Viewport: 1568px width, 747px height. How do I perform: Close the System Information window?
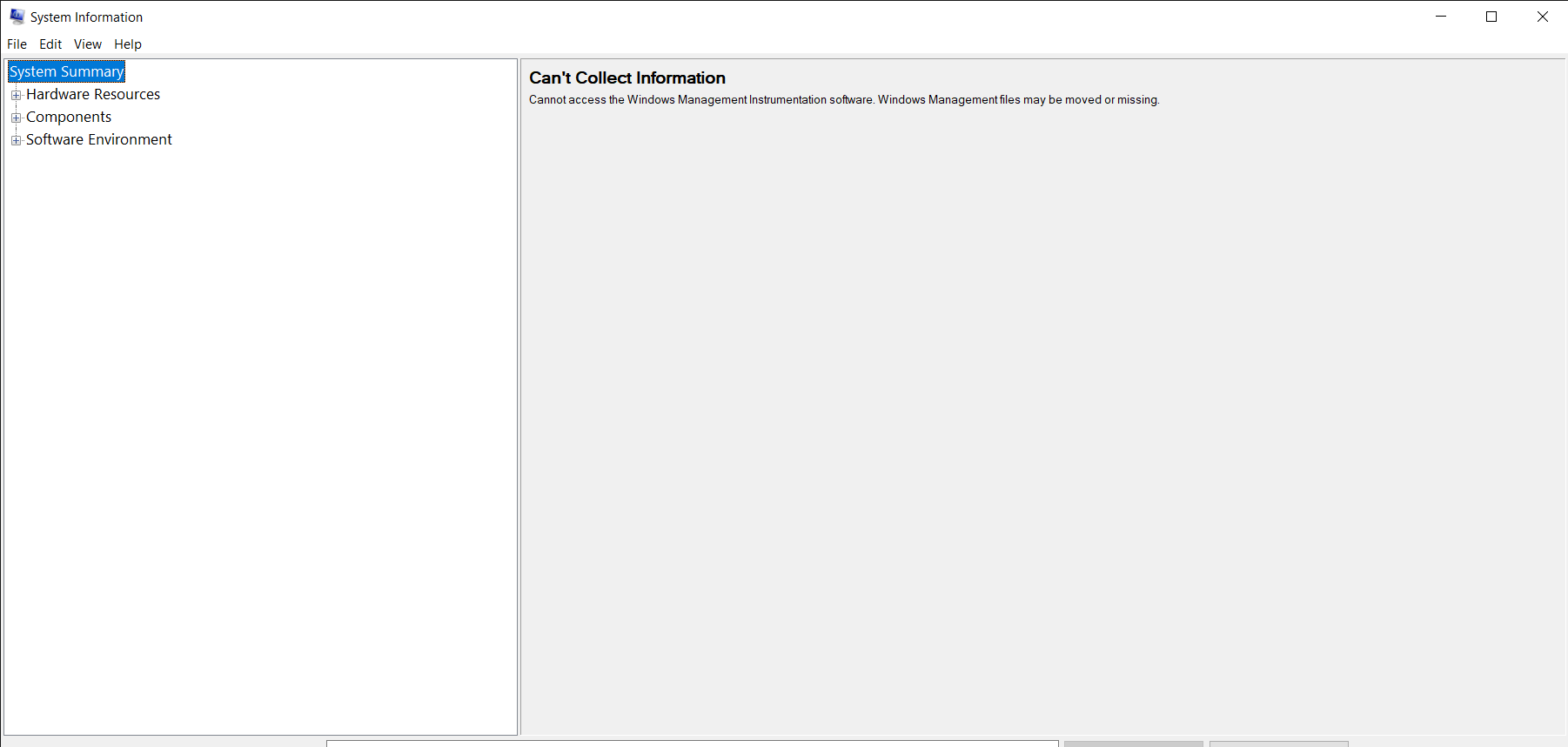point(1543,17)
